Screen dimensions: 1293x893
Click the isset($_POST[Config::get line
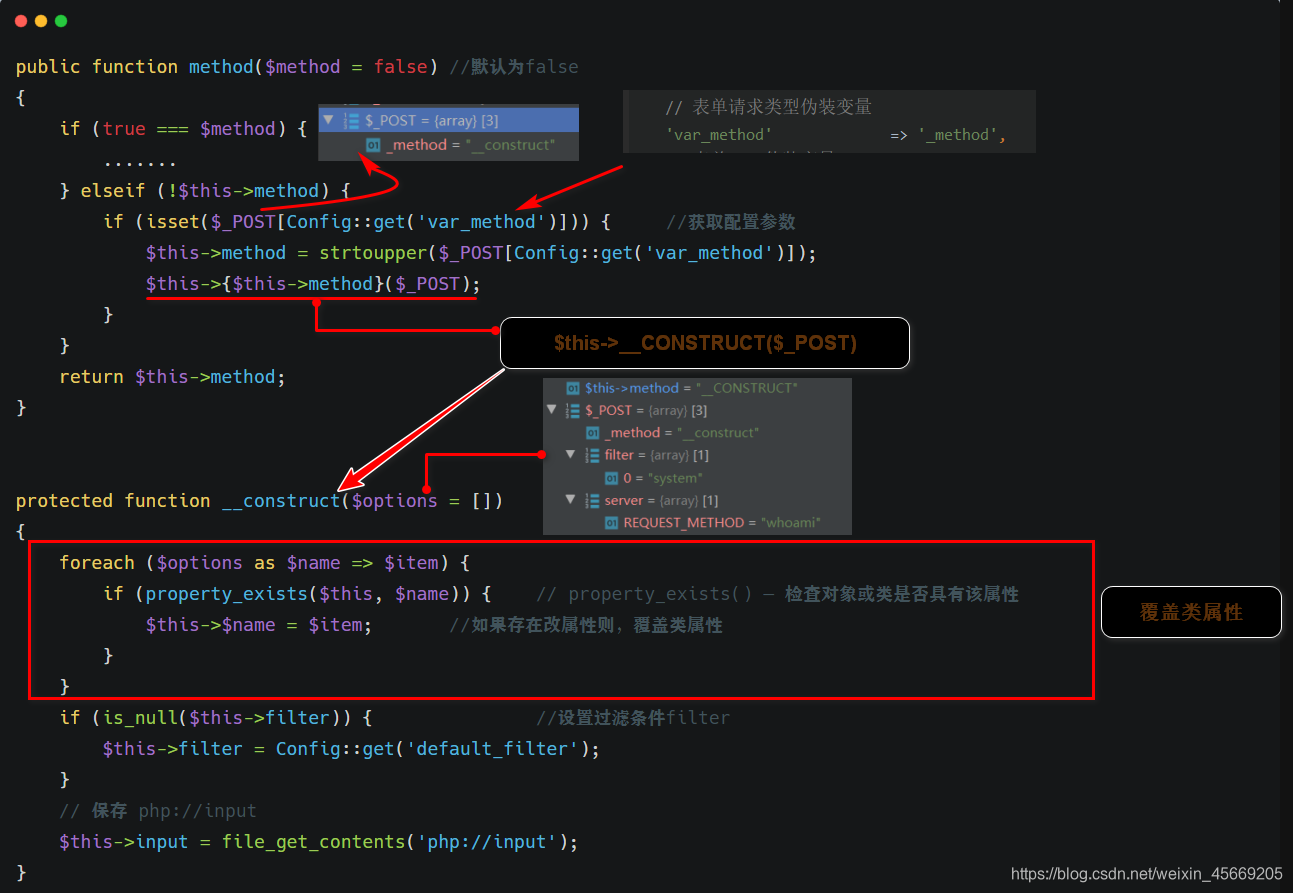coord(357,222)
